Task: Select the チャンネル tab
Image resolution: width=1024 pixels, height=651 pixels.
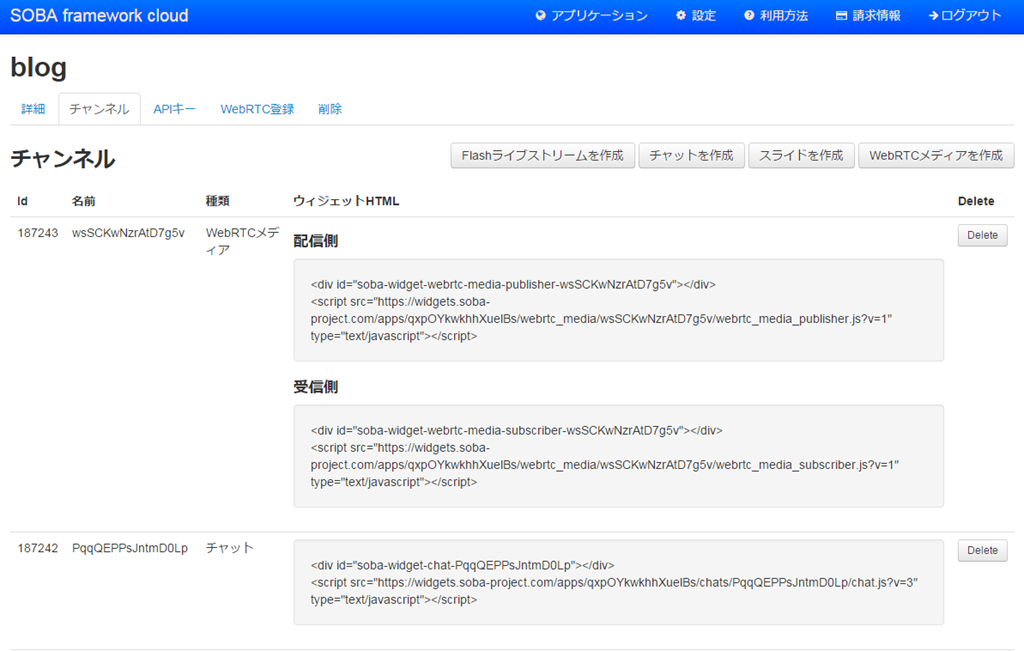Action: [99, 109]
